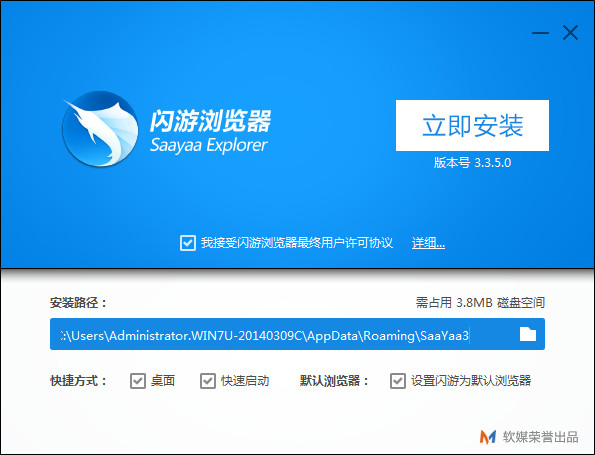Click the 默认浏览器 label
This screenshot has width=595, height=455.
point(334,381)
